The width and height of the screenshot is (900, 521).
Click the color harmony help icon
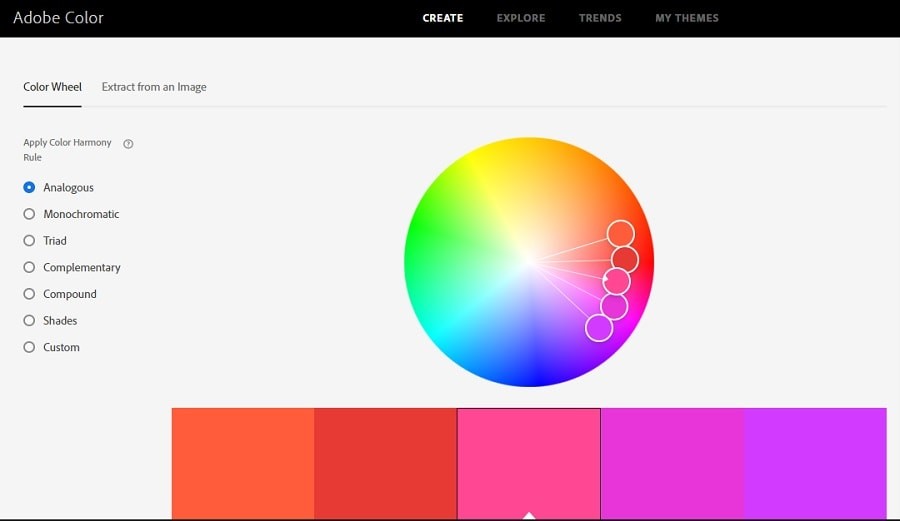click(x=128, y=144)
